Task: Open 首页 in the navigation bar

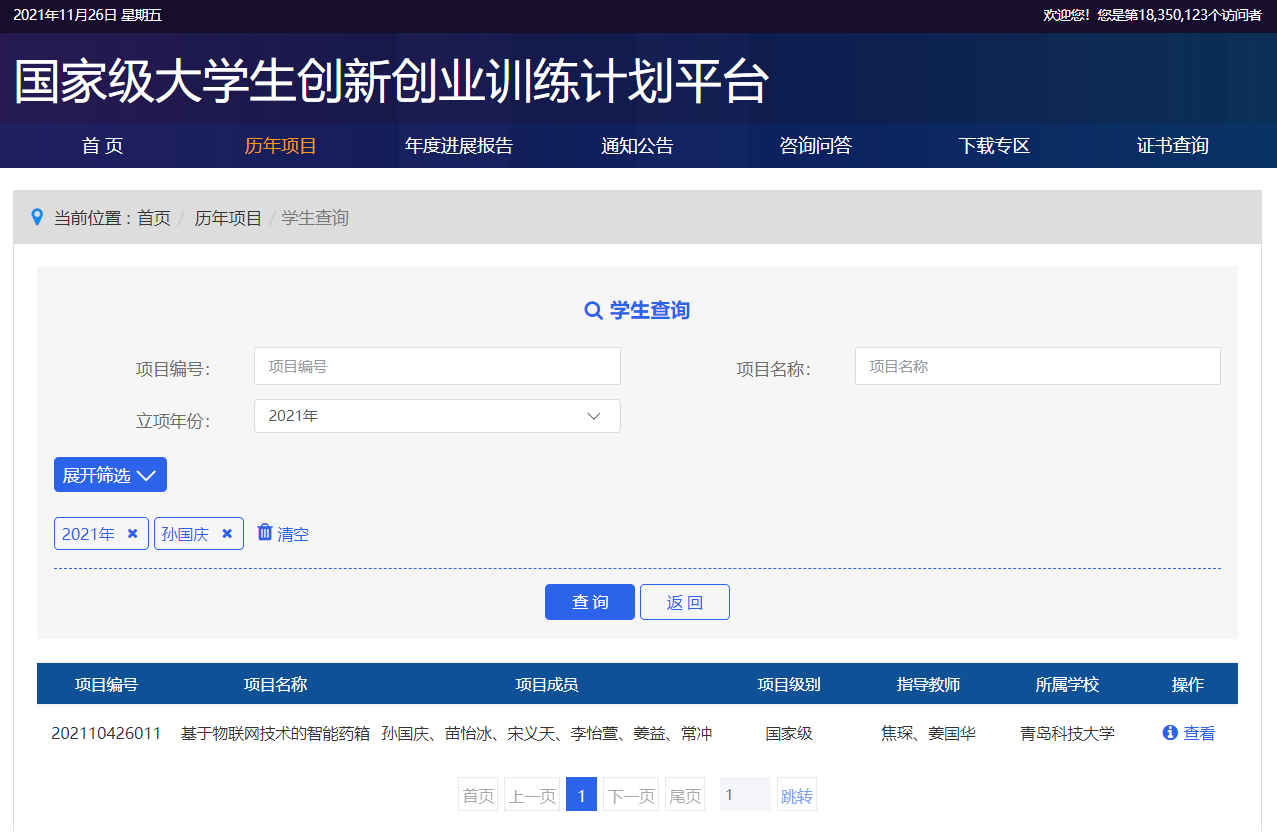Action: tap(102, 146)
